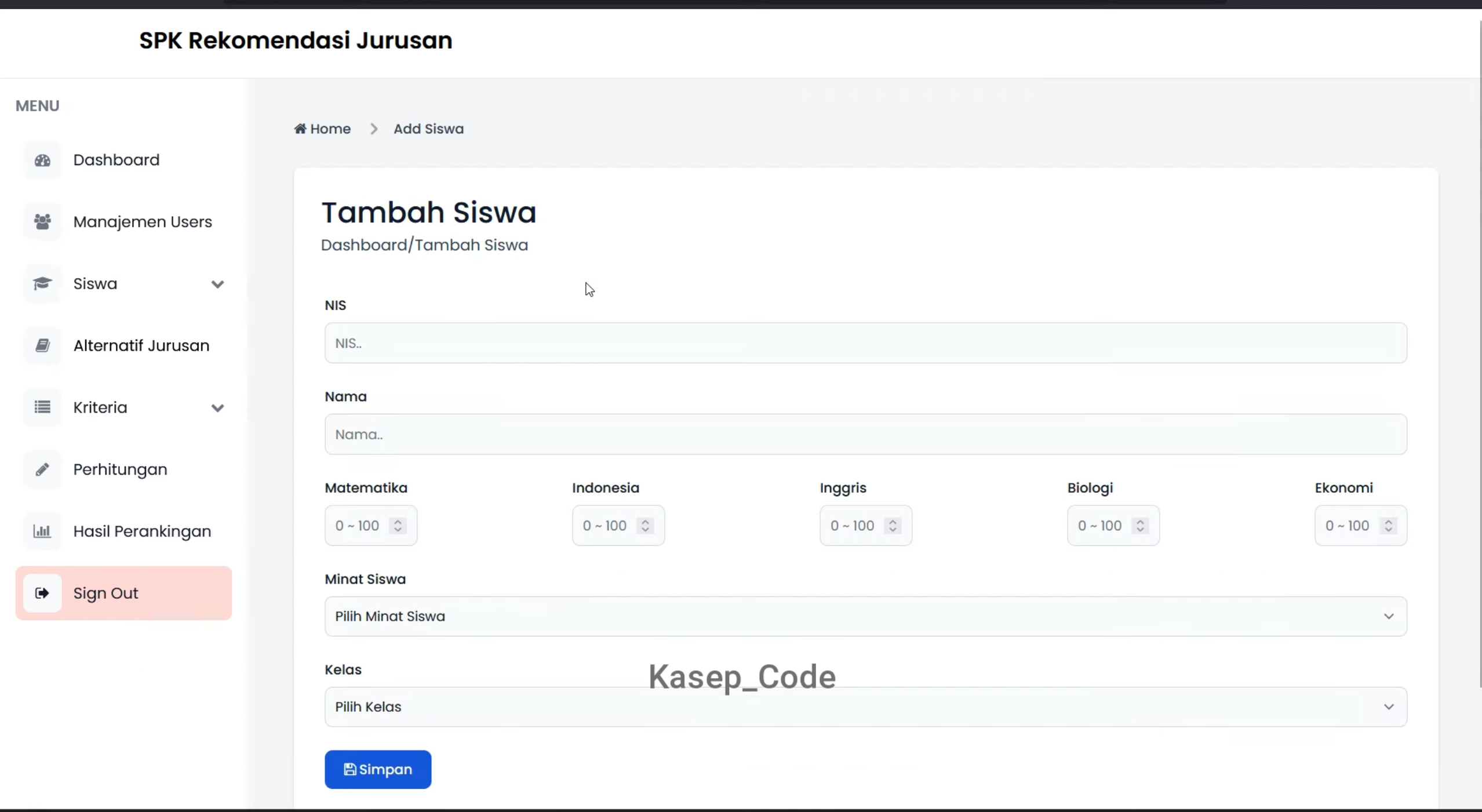Adjust Indonesia value with stepper arrows
The width and height of the screenshot is (1482, 812).
tap(646, 526)
